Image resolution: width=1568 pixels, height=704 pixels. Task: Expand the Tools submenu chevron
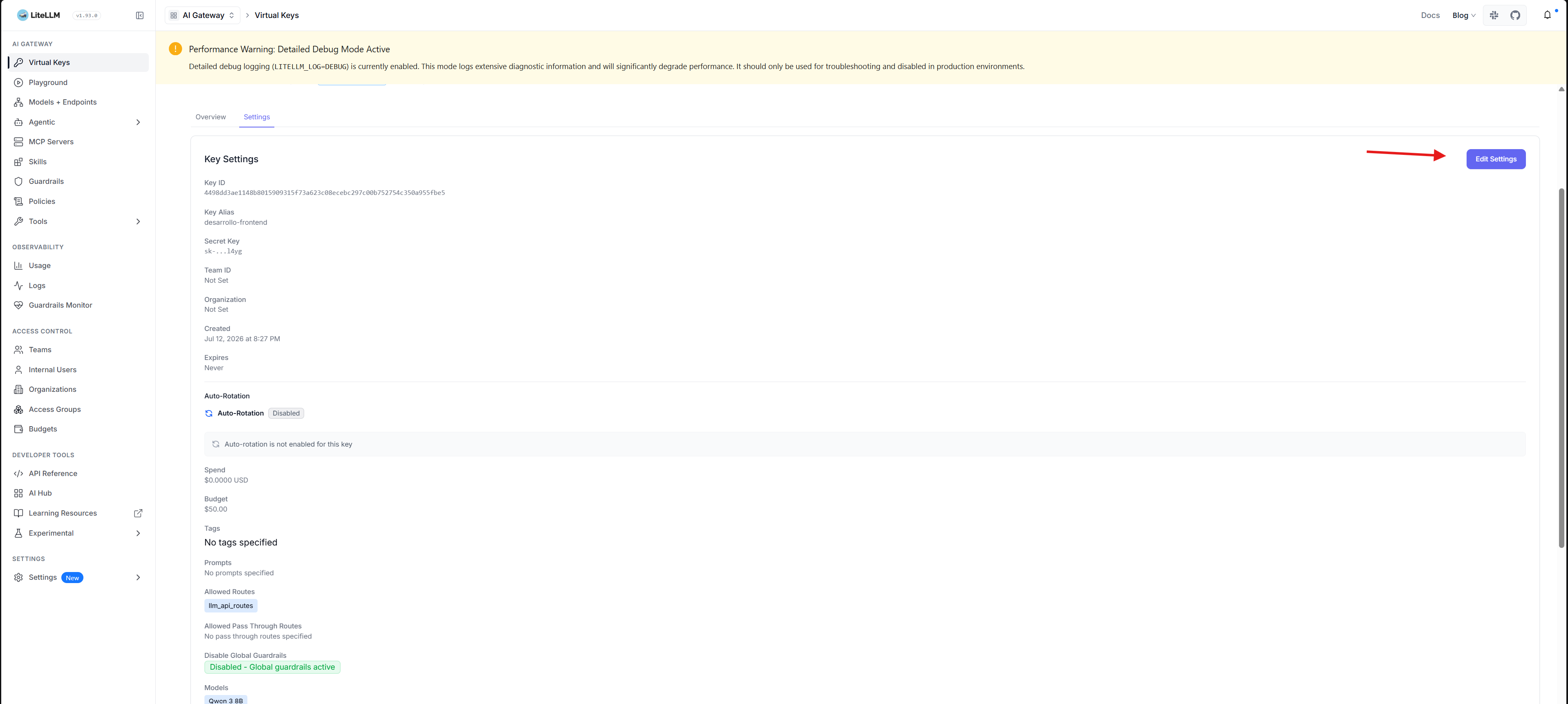[x=138, y=221]
